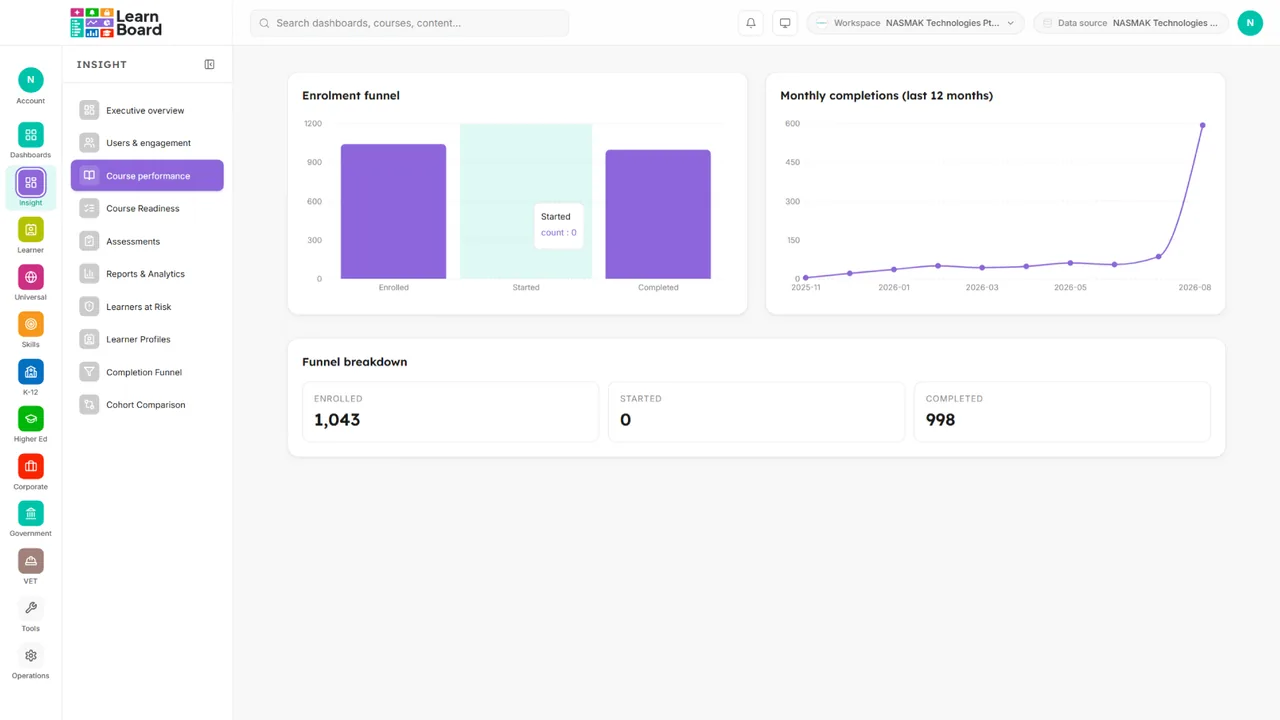The width and height of the screenshot is (1280, 720).
Task: Open Cohort Comparison page
Action: [x=147, y=405]
